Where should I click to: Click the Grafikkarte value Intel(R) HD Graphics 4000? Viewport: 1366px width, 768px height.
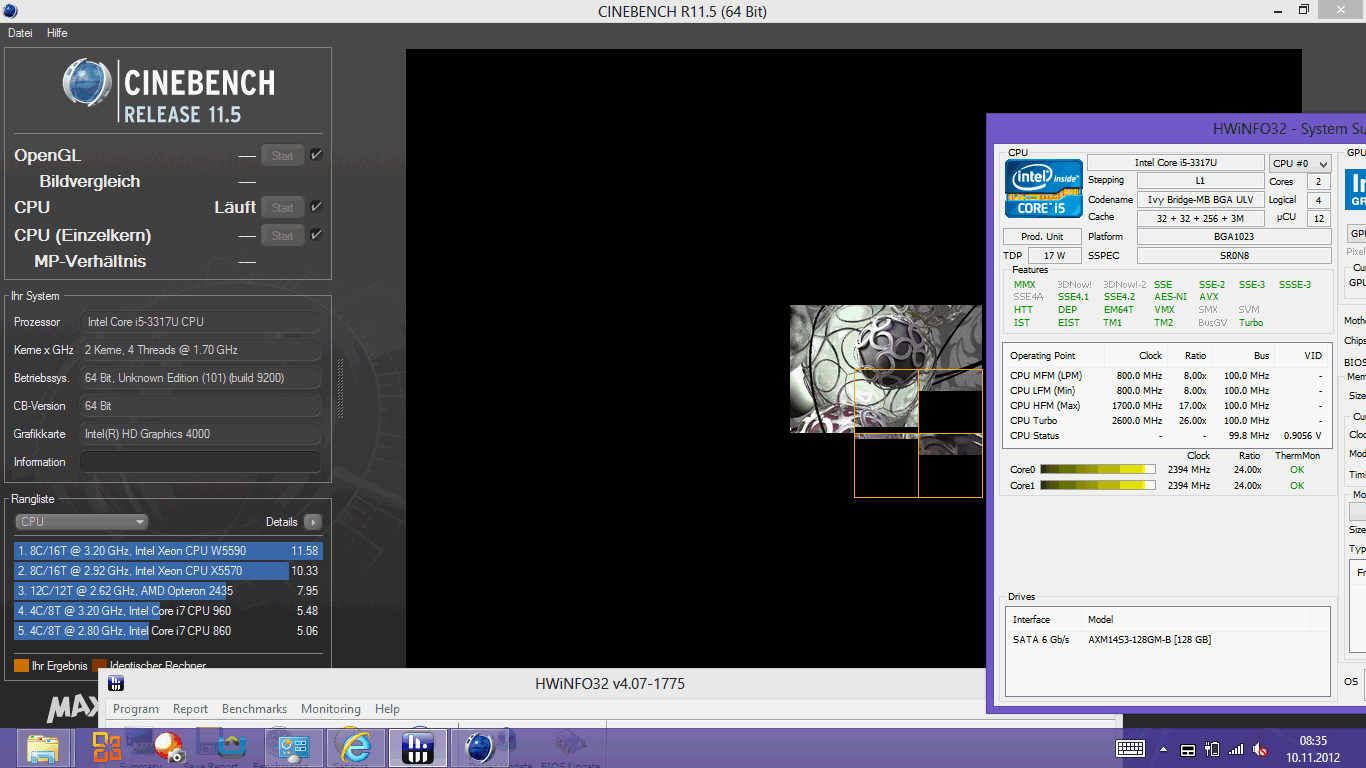pyautogui.click(x=201, y=434)
